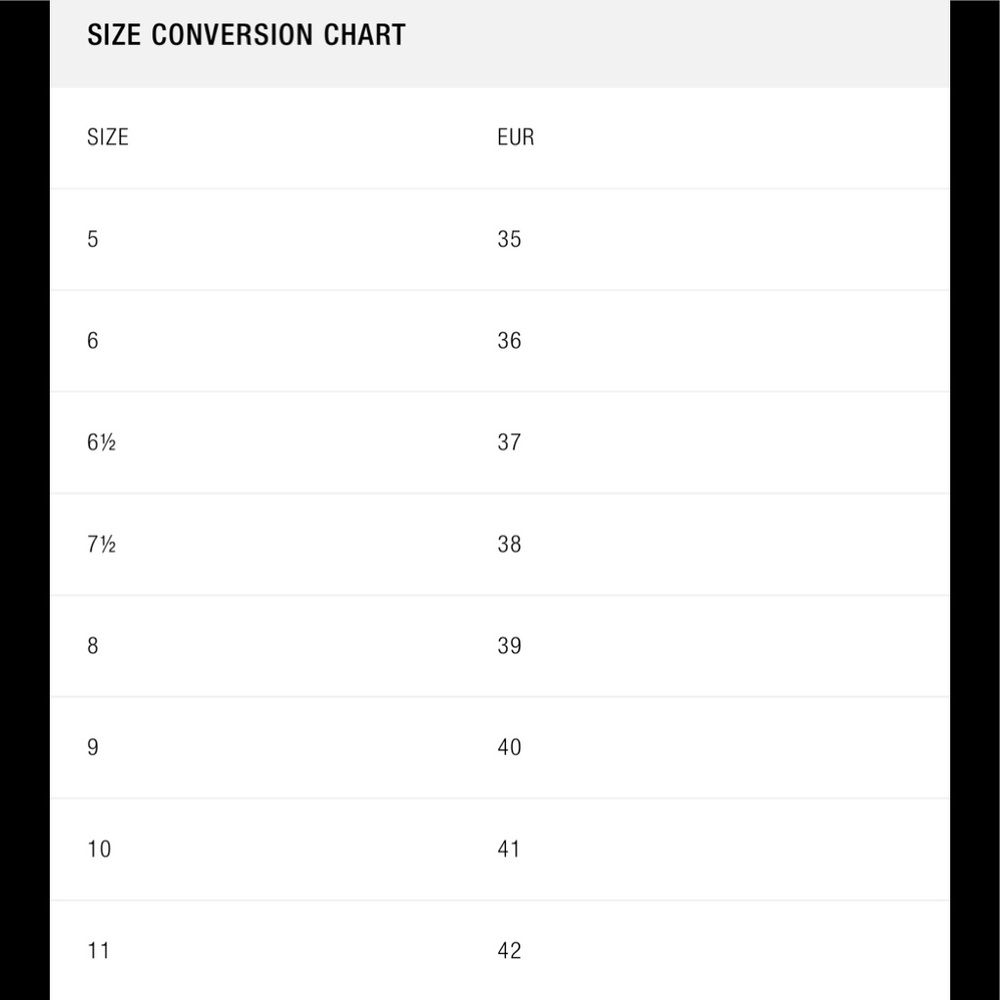
Task: Click size 10 cell
Action: click(99, 849)
